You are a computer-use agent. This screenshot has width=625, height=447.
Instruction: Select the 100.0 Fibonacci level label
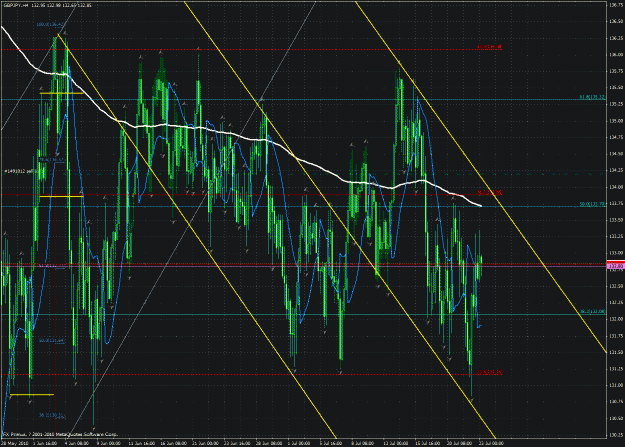[x=50, y=25]
